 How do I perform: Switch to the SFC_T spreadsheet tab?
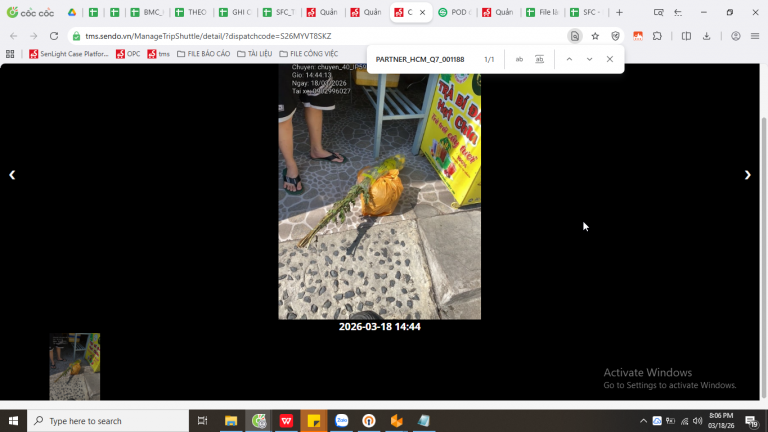click(279, 12)
